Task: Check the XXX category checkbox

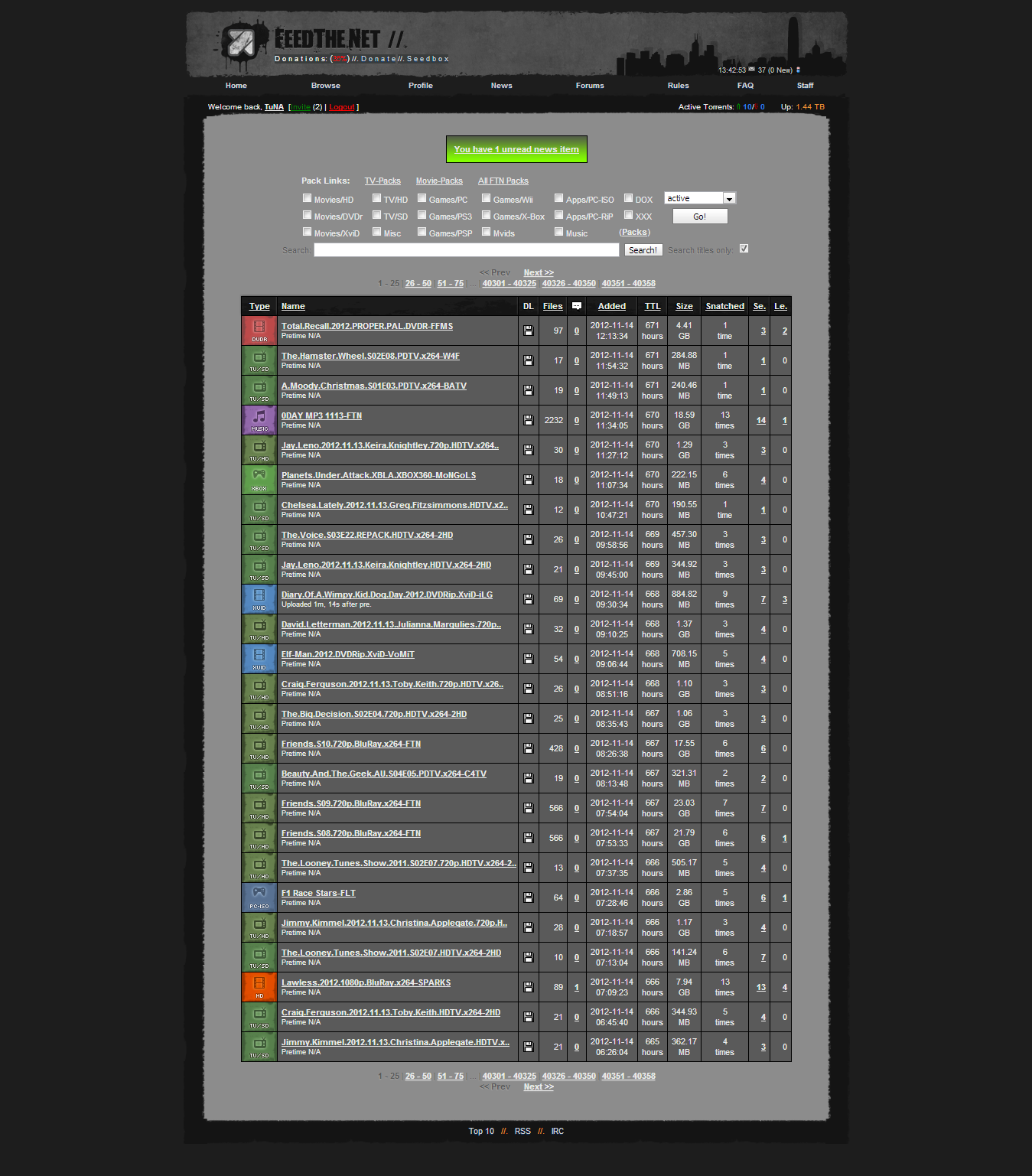Action: [x=628, y=215]
